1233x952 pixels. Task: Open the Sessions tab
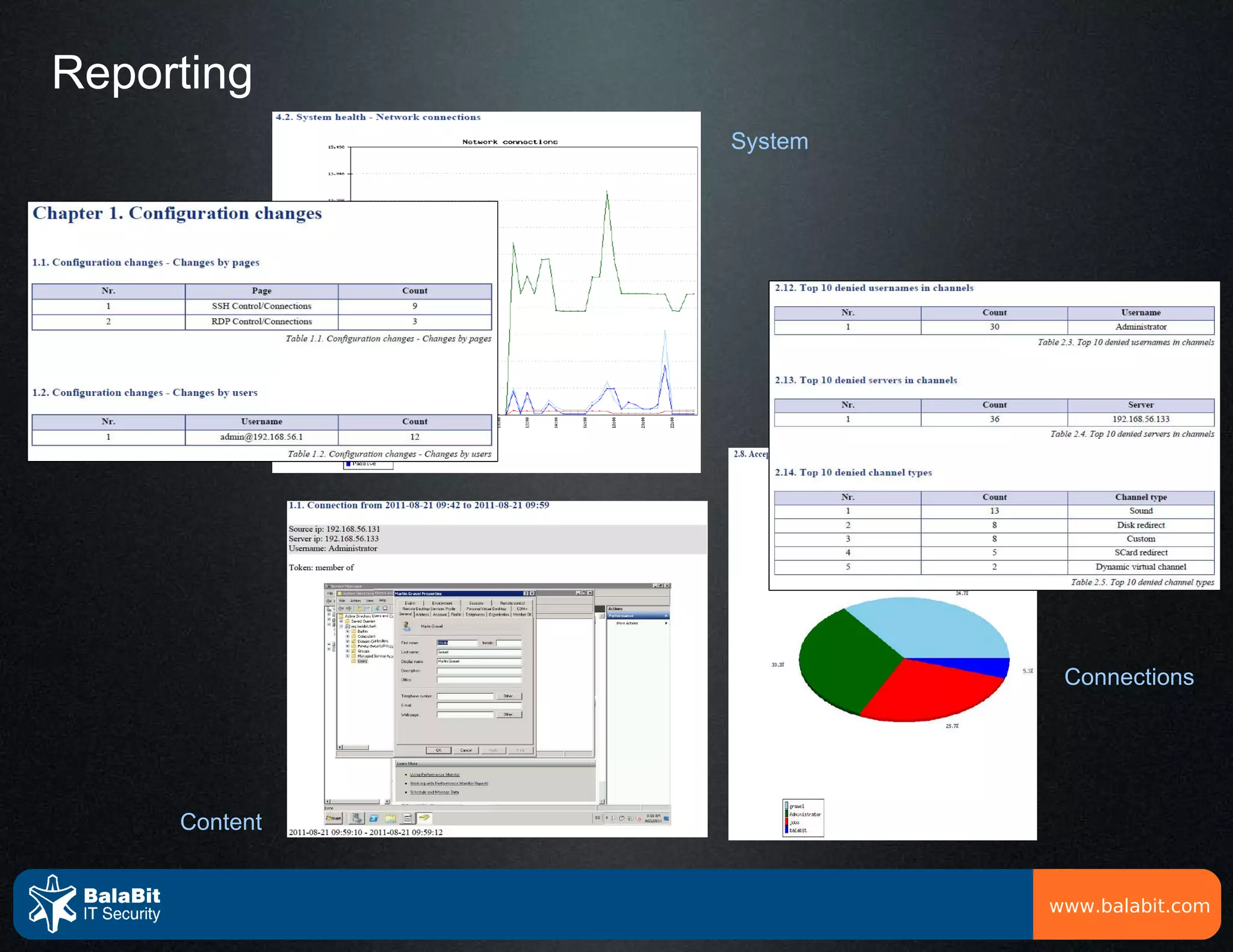tap(476, 603)
